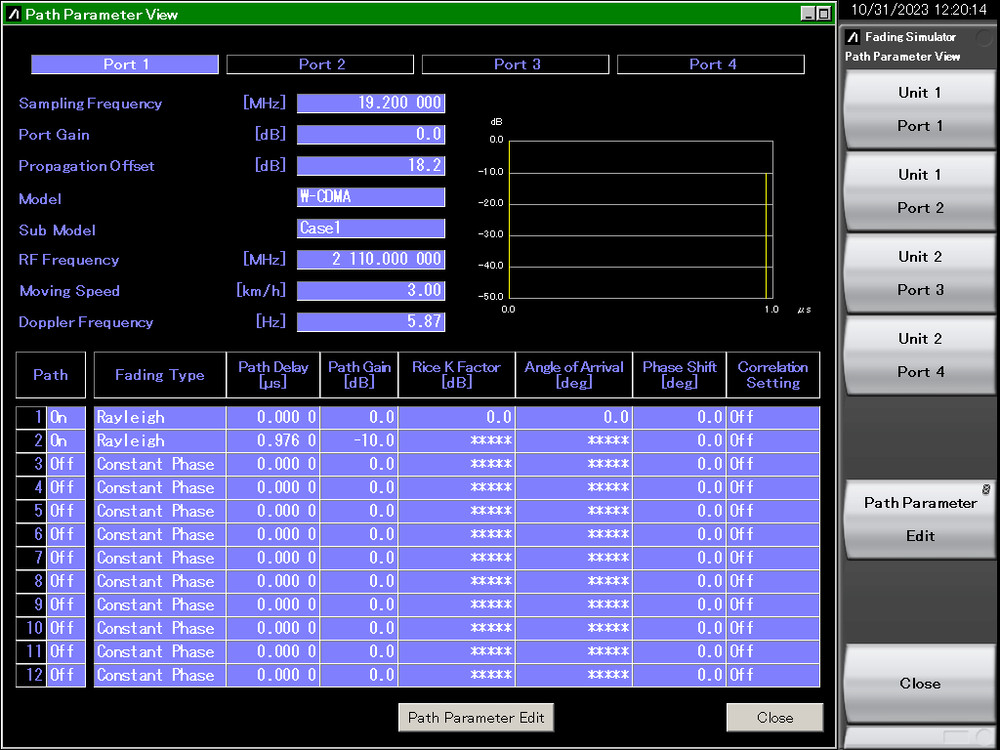
Task: Click path 9 Constant Phase fading type cell
Action: pyautogui.click(x=160, y=605)
